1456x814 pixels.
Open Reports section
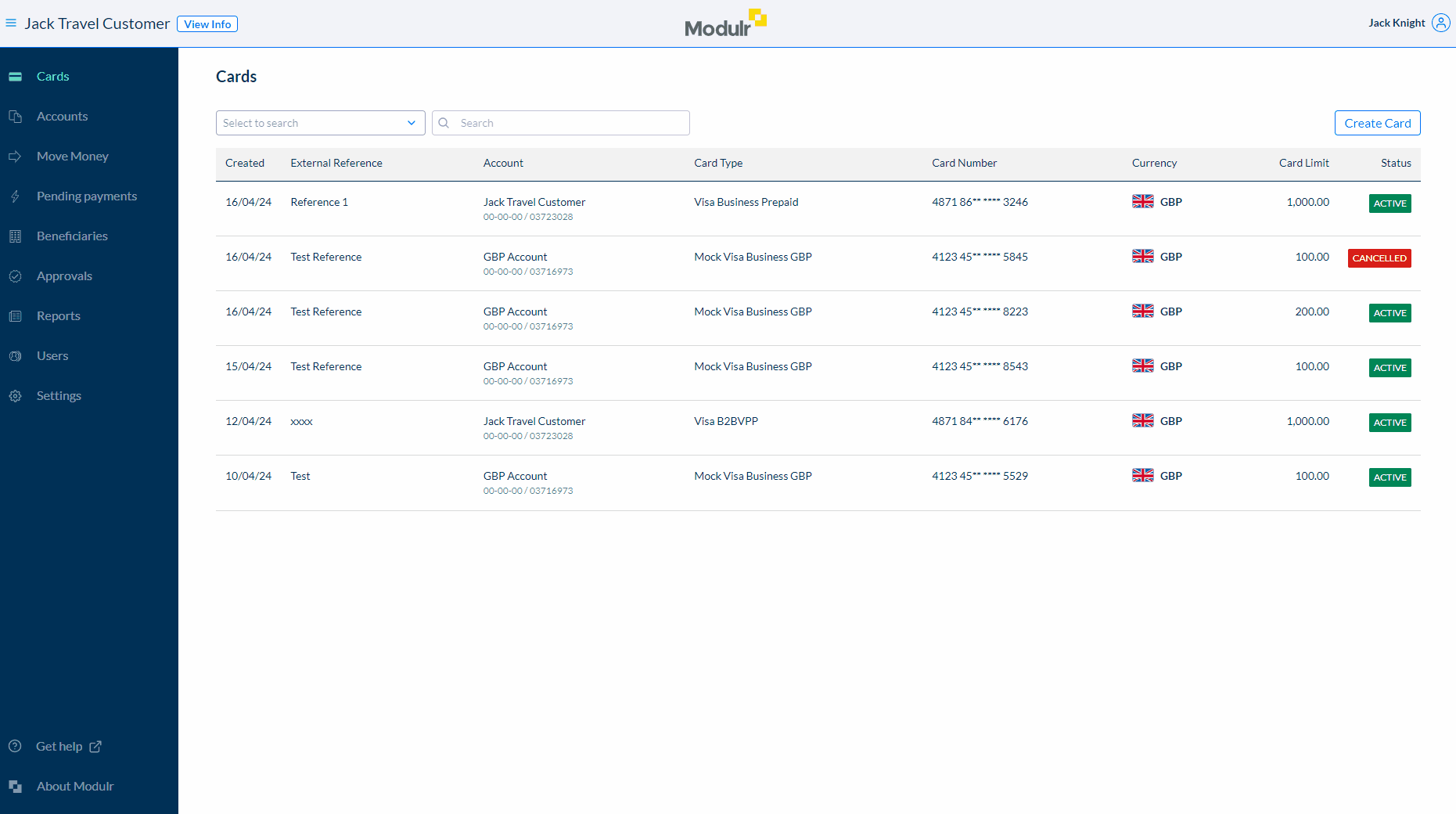[58, 316]
